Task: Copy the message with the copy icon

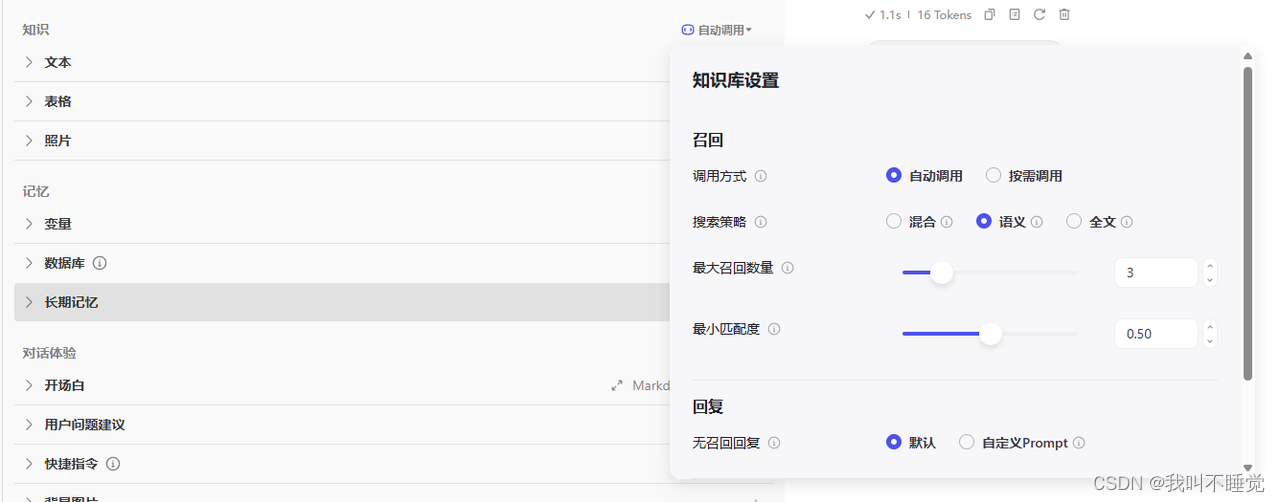Action: tap(990, 15)
